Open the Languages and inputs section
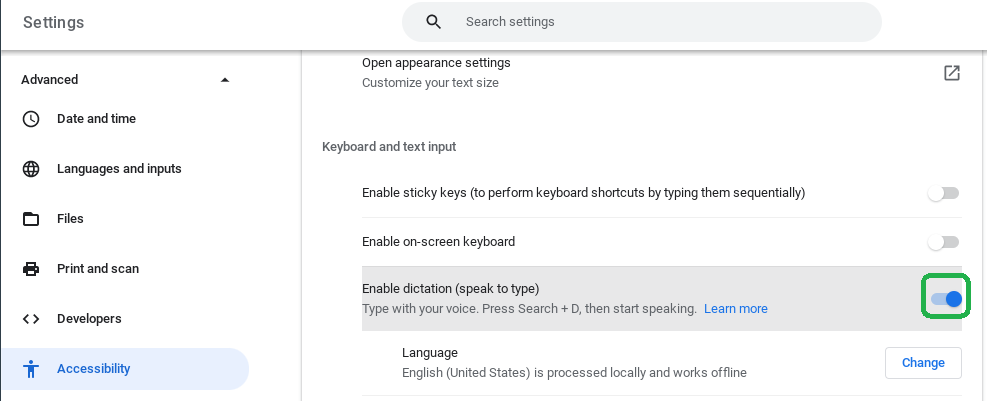The width and height of the screenshot is (987, 401). tap(120, 169)
